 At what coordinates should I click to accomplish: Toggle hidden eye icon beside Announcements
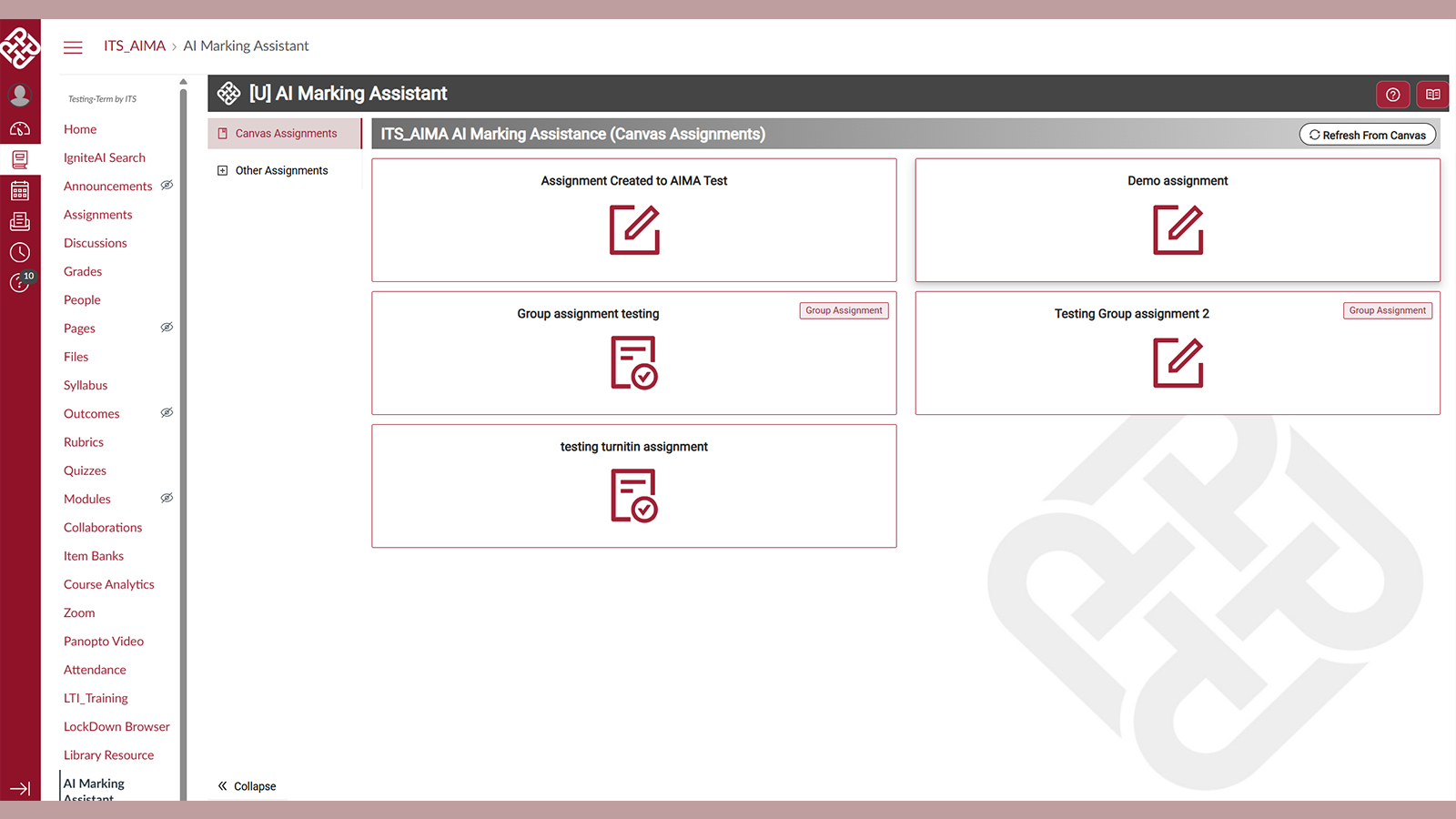click(x=167, y=185)
